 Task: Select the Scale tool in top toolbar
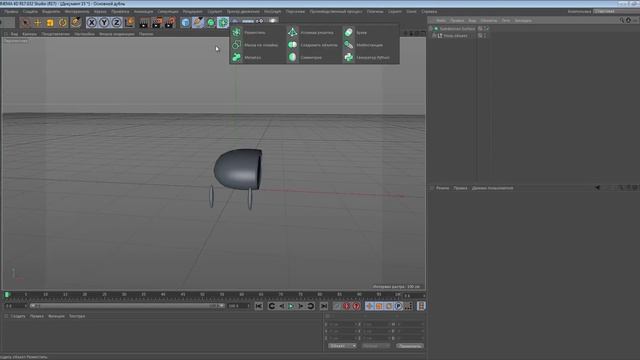(x=50, y=22)
